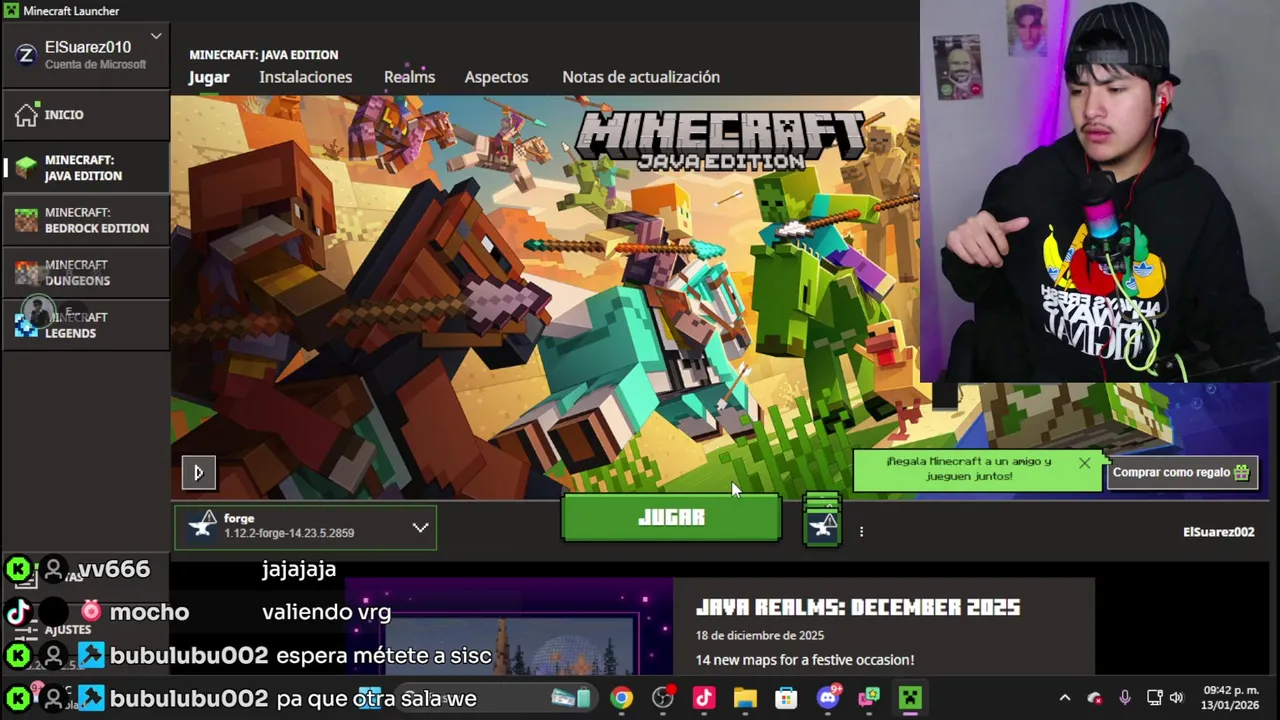The image size is (1280, 720).
Task: Dismiss the Regala Minecraft gift banner
Action: (1084, 463)
